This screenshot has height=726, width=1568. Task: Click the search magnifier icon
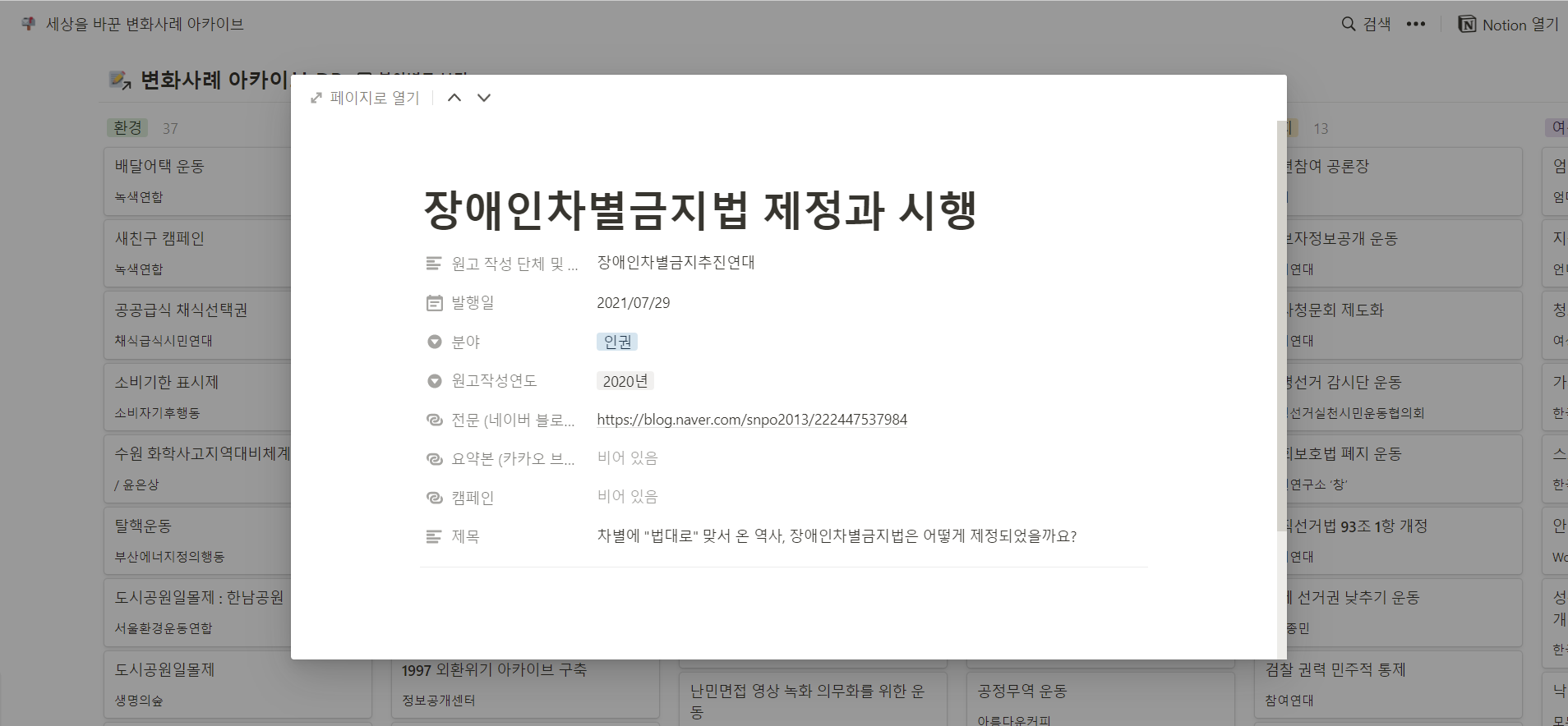click(1349, 25)
